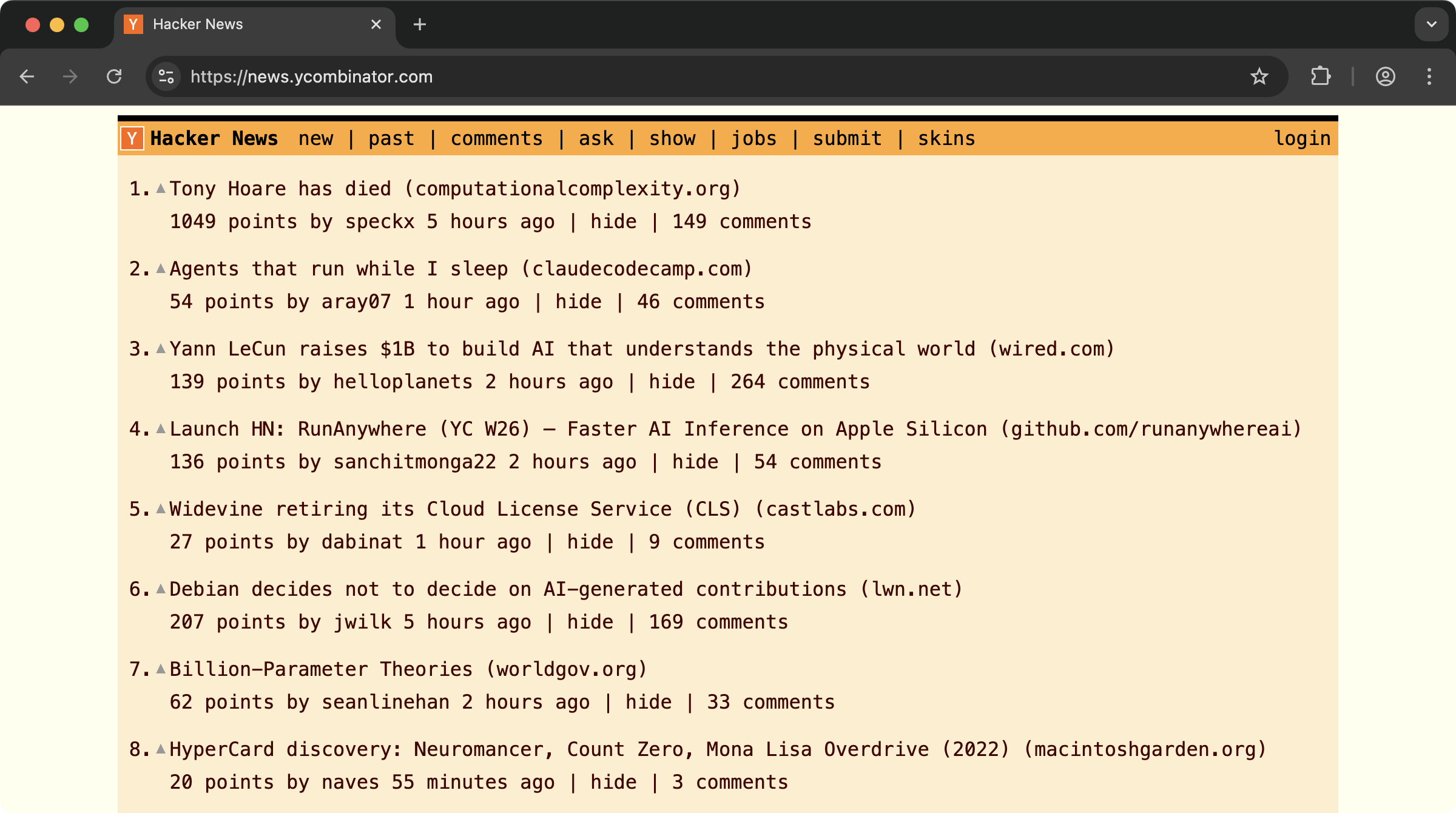Click the login link
The image size is (1456, 813).
click(1302, 138)
